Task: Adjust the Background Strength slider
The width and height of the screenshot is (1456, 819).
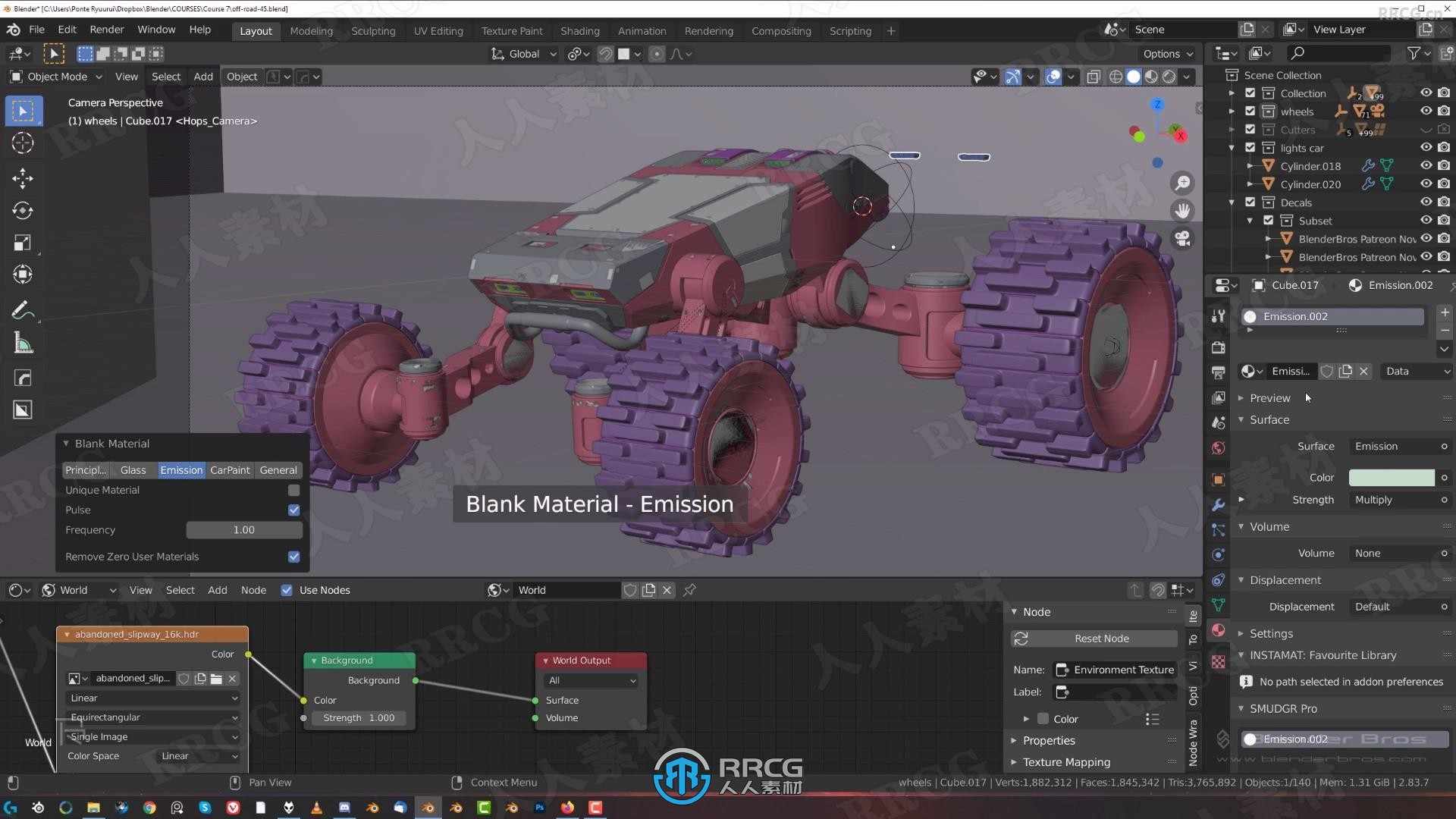Action: pos(359,718)
